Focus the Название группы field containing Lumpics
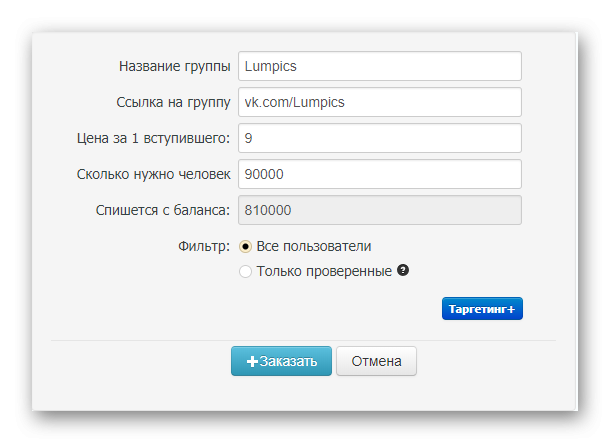Image resolution: width=610 pixels, height=443 pixels. pos(380,66)
